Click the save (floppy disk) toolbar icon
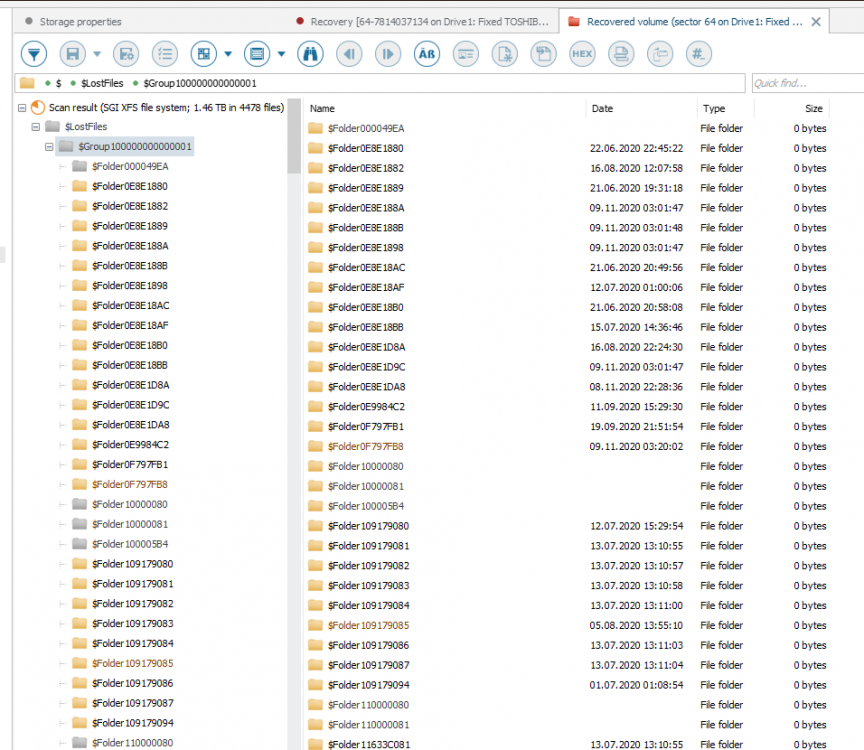 click(x=72, y=54)
